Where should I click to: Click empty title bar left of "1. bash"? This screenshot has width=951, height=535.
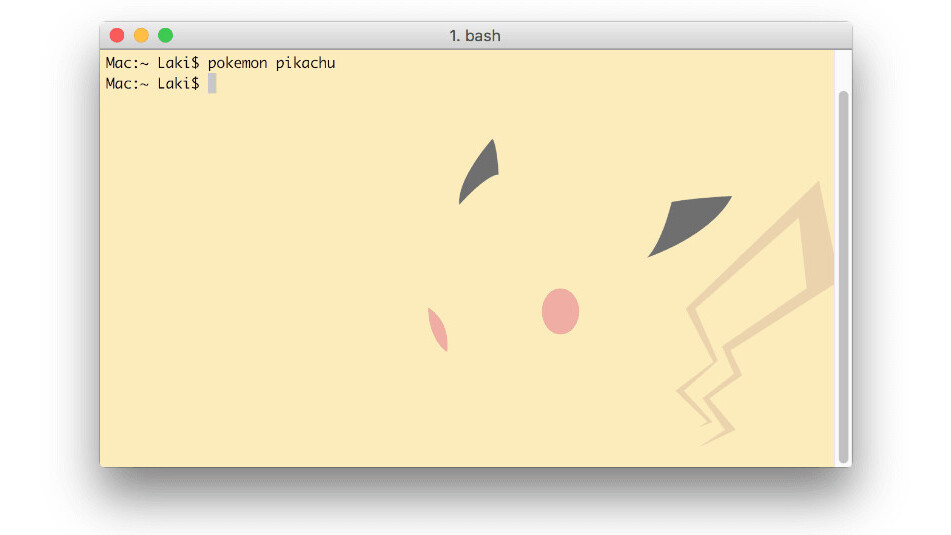300,36
